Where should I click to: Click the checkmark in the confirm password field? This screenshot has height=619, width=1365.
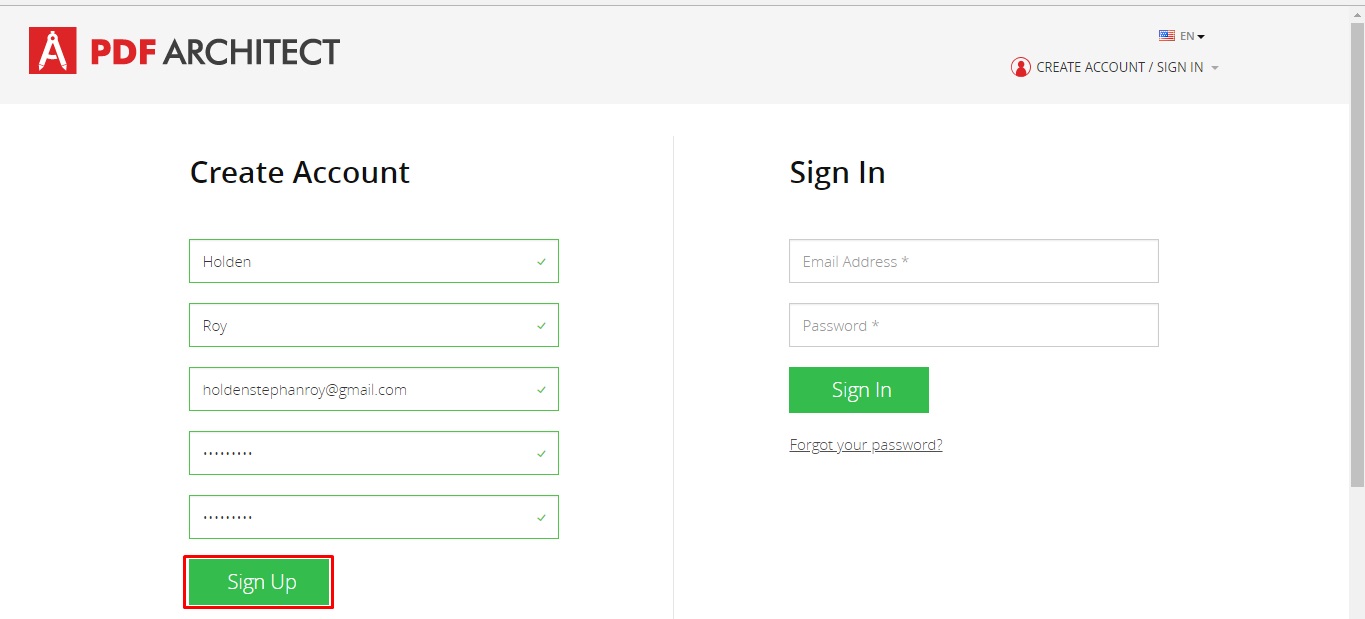click(541, 518)
